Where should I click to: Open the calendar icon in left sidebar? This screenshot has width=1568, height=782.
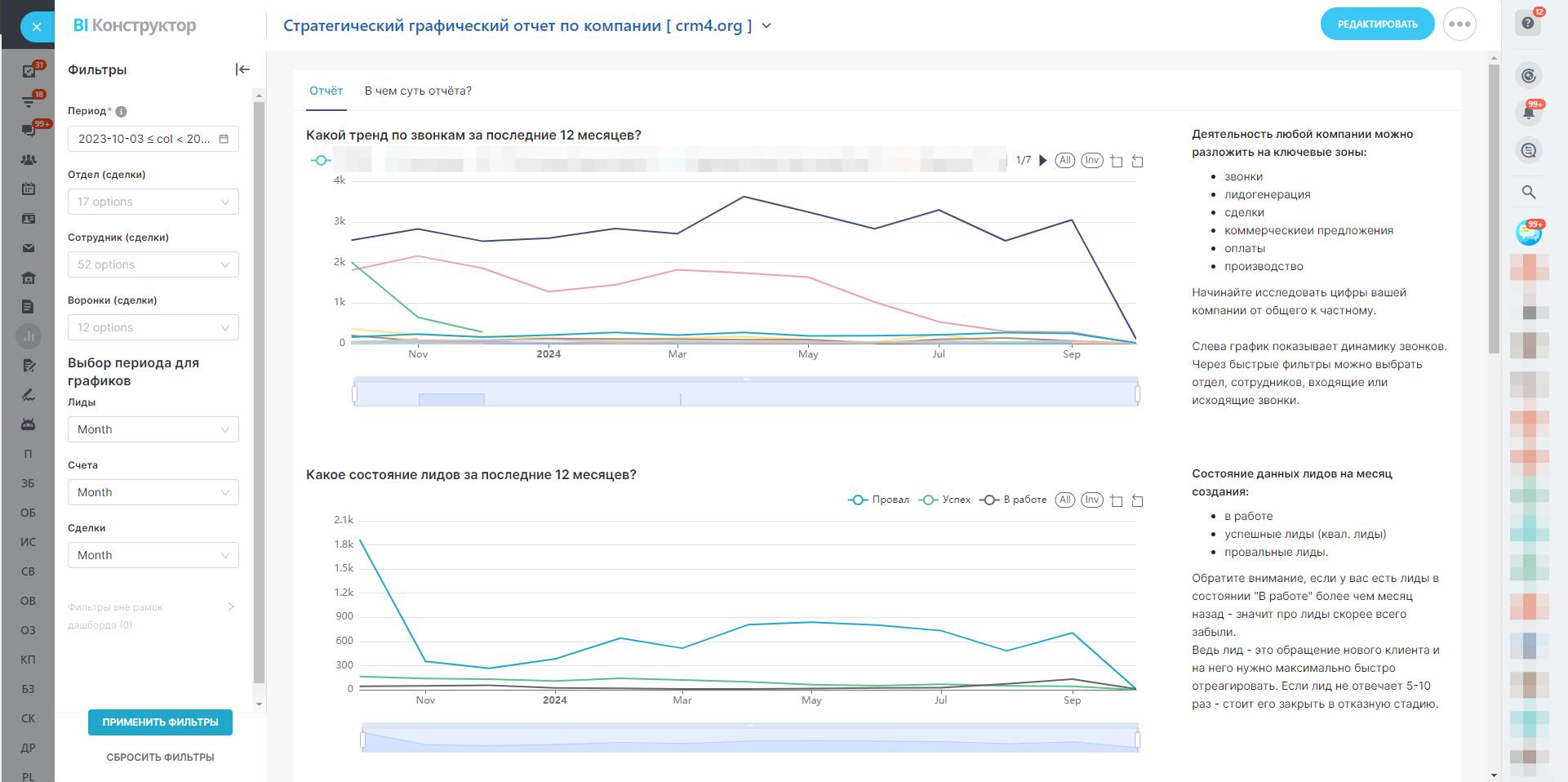click(29, 189)
